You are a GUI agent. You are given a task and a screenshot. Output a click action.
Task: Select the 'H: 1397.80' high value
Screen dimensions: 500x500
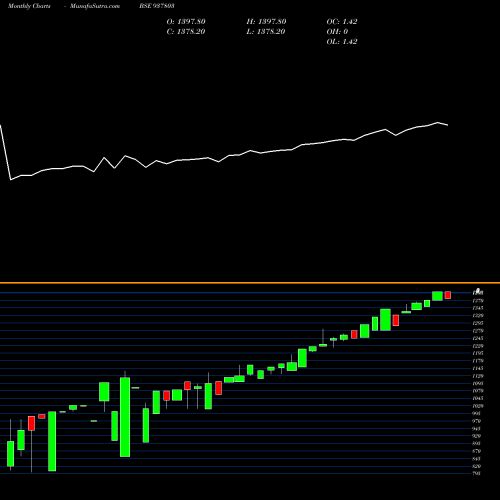point(266,22)
